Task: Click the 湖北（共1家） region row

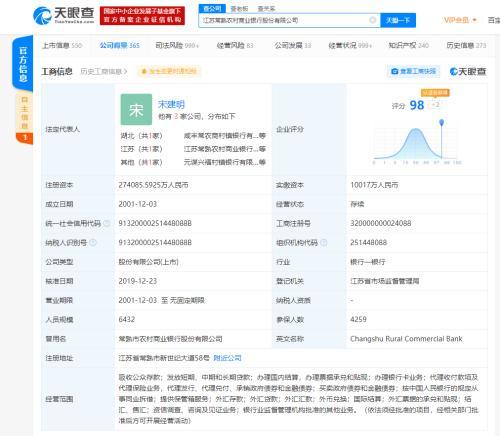Action: tap(141, 136)
